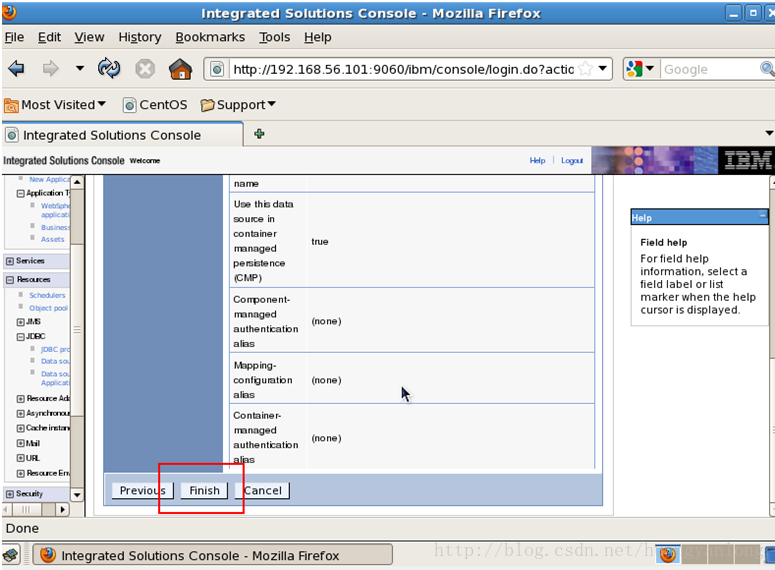Click the browser Back arrow
This screenshot has height=570, width=775.
point(16,68)
